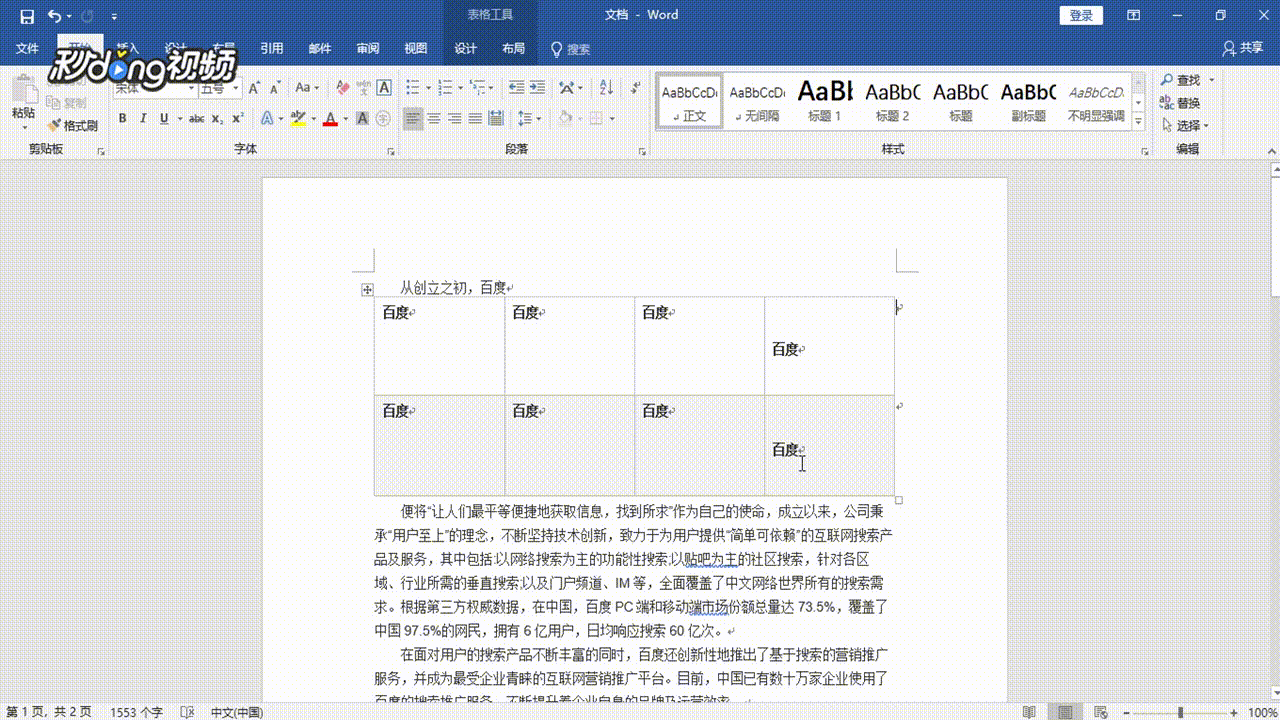
Task: Toggle bold formatting
Action: click(122, 119)
